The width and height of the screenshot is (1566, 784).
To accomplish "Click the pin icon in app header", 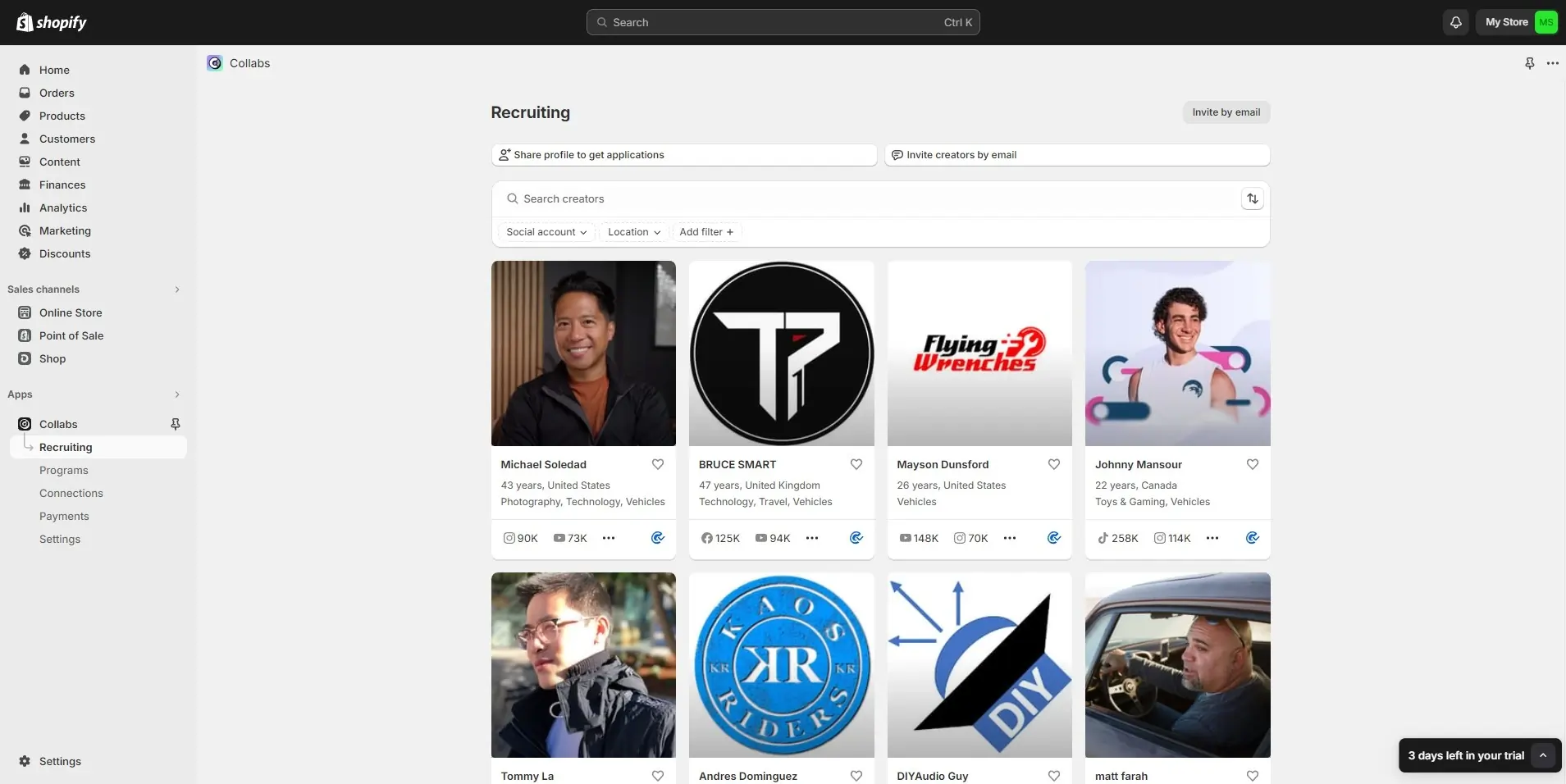I will pos(1529,63).
